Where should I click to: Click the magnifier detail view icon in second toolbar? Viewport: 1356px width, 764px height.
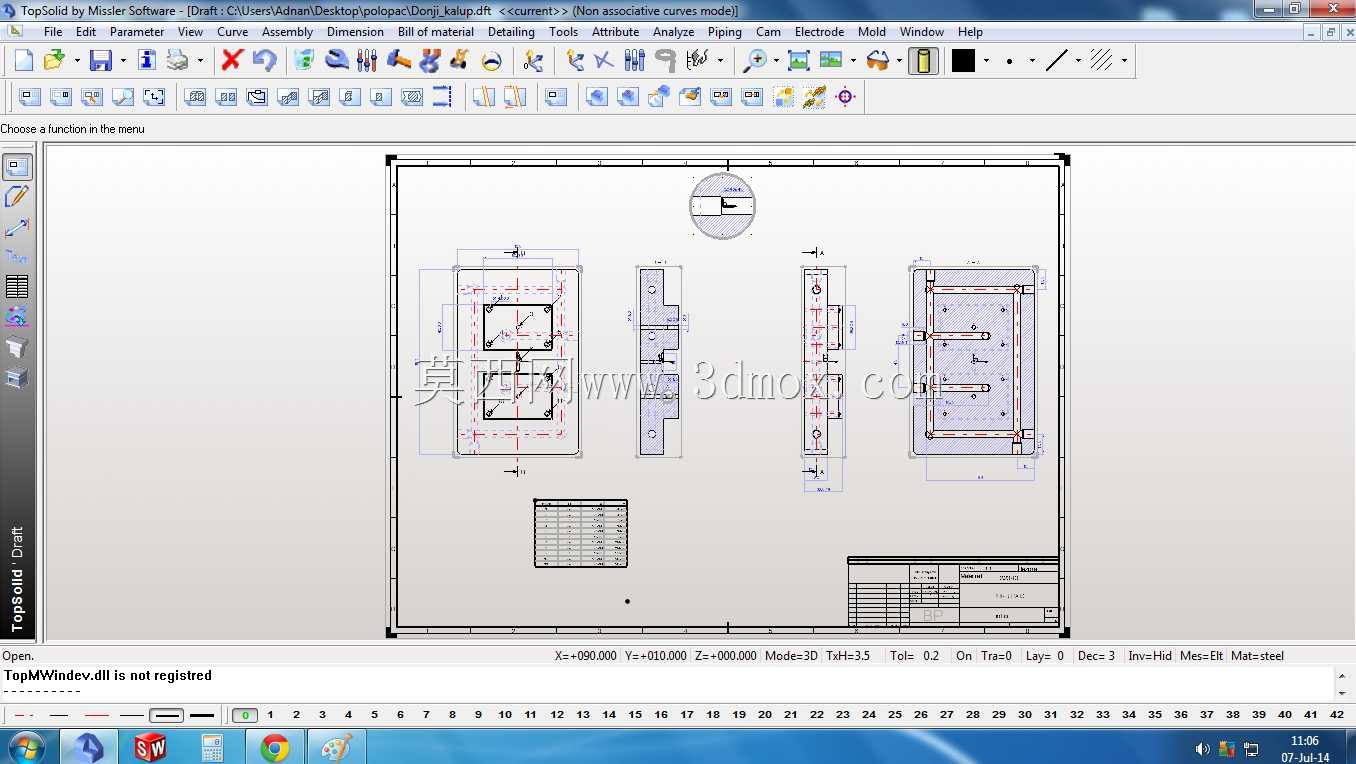click(123, 97)
